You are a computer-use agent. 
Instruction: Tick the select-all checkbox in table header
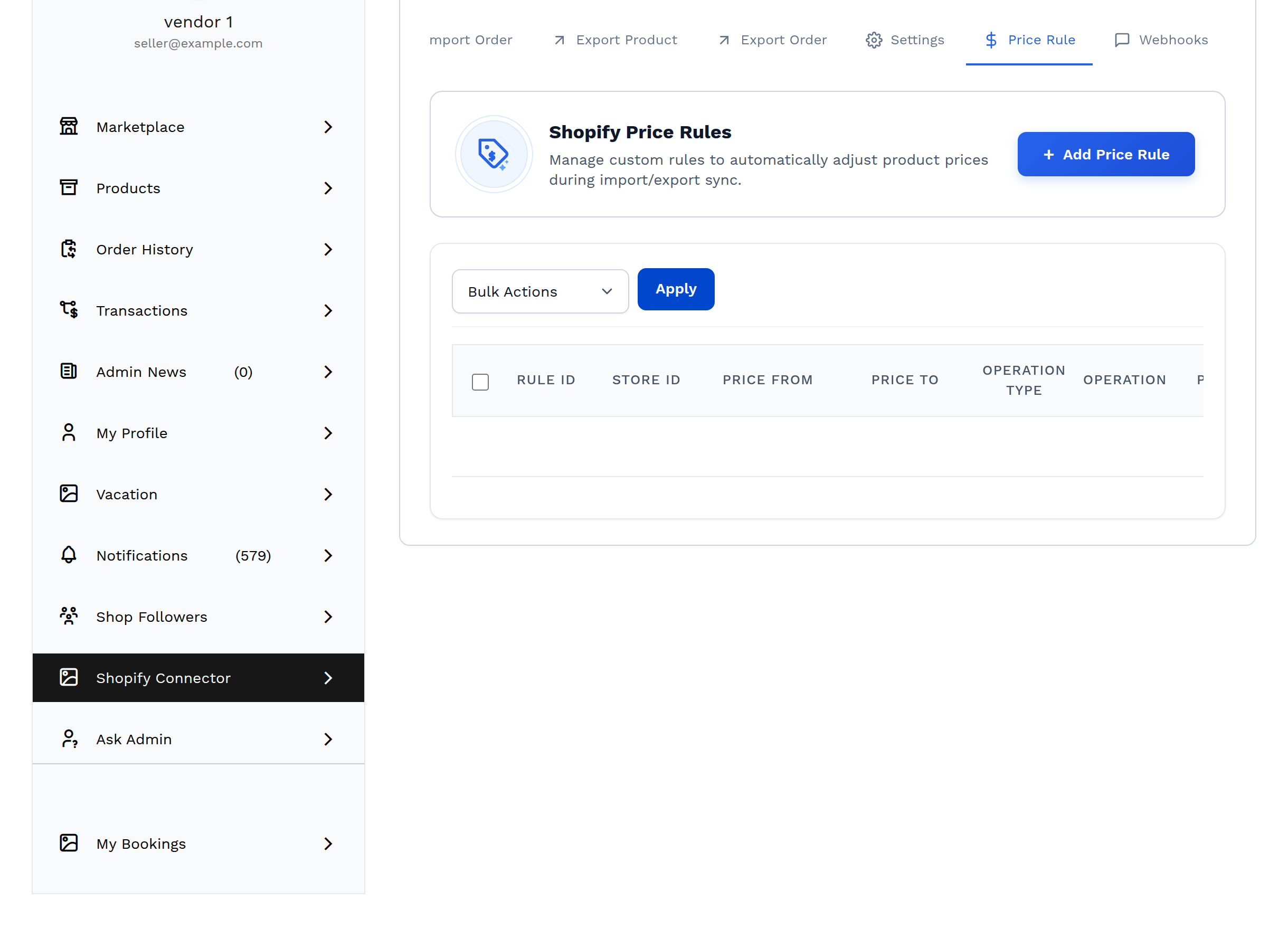[480, 382]
